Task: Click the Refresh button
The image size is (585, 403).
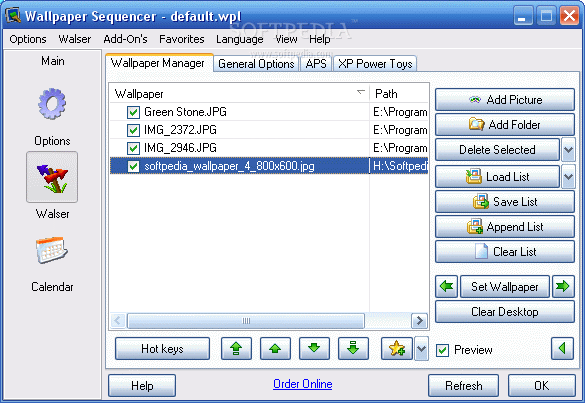Action: [463, 385]
